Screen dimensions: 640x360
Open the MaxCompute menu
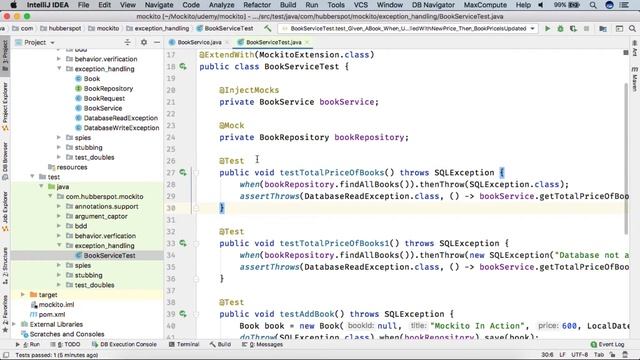[485, 5]
